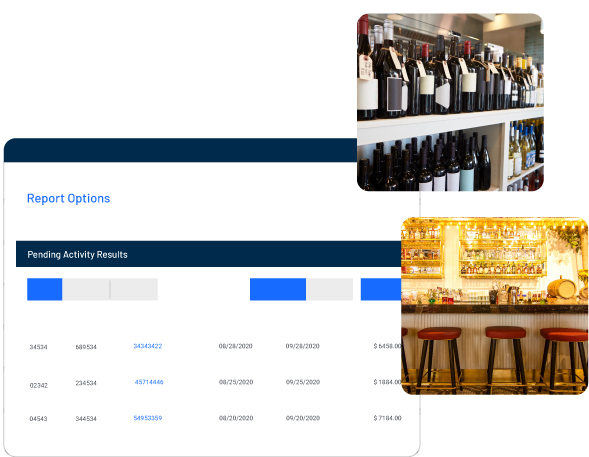This screenshot has height=457, width=589.
Task: Select date 09/25/2020
Action: [303, 382]
